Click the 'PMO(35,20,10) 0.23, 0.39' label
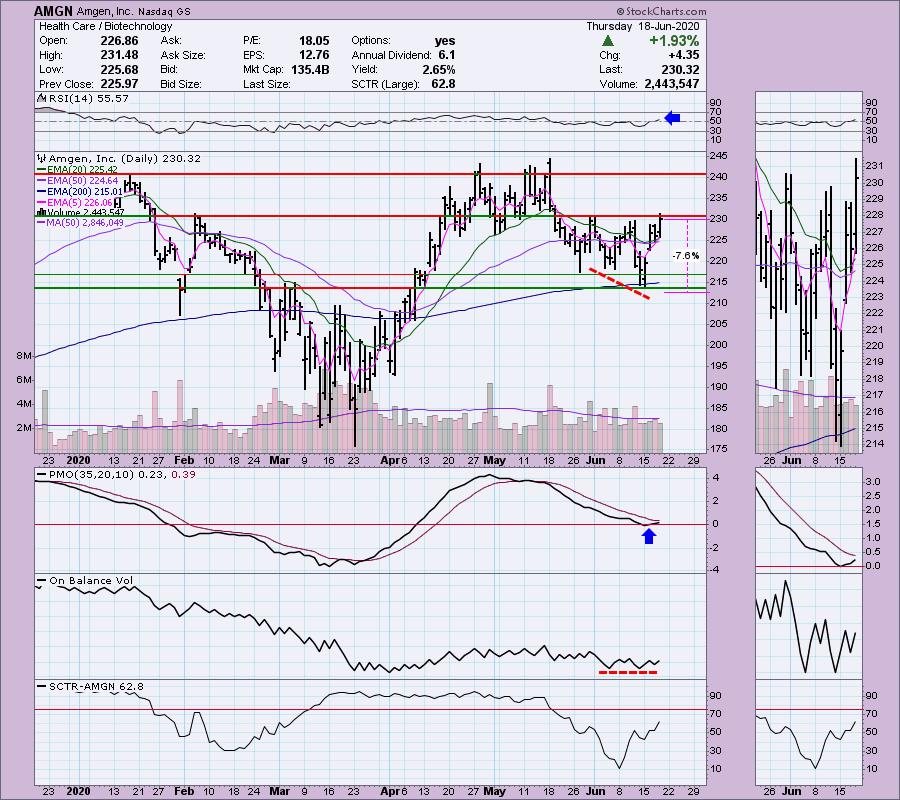Image resolution: width=900 pixels, height=800 pixels. click(120, 475)
